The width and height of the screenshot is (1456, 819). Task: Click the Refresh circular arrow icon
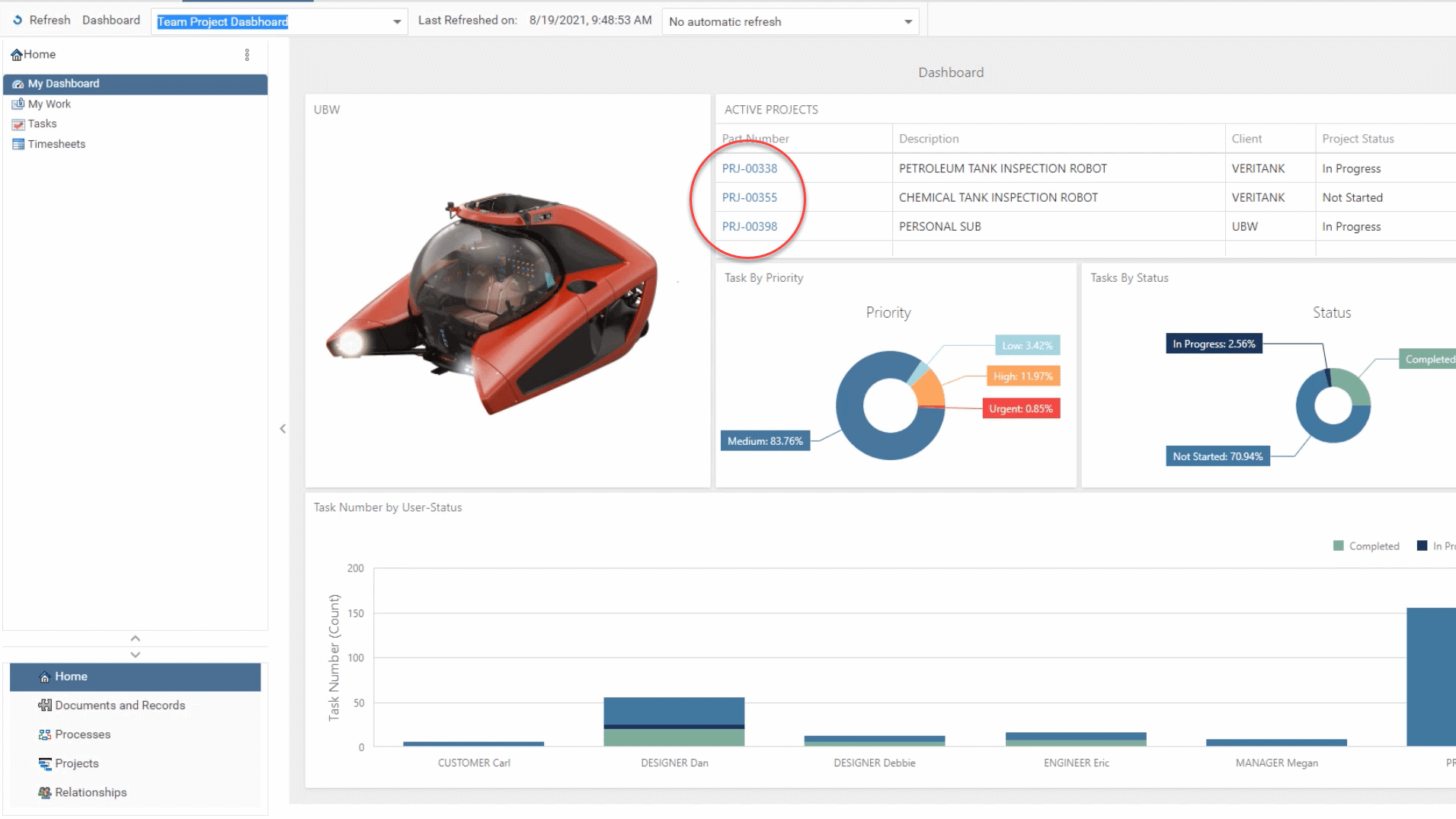point(18,19)
